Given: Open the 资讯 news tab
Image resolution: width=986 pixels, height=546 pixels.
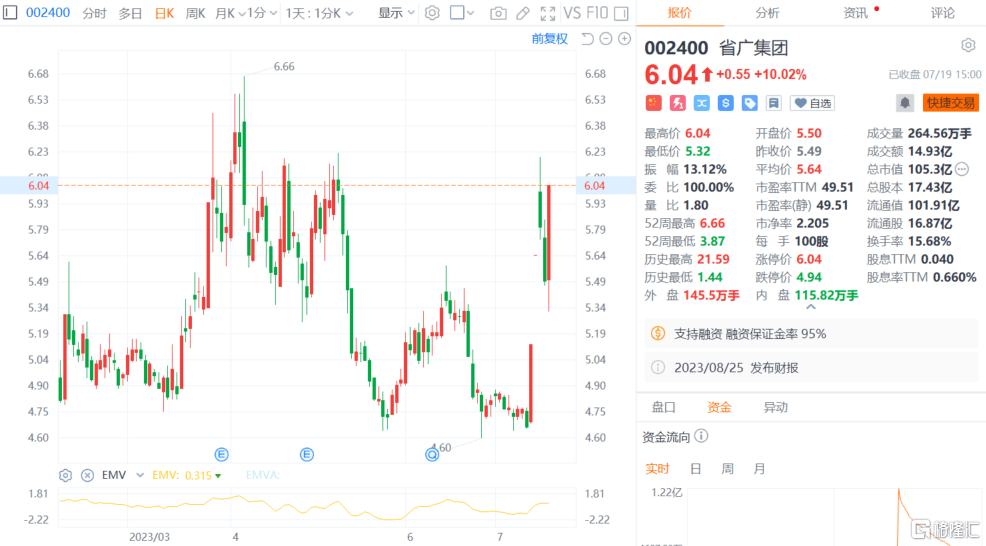Looking at the screenshot, I should (x=855, y=13).
